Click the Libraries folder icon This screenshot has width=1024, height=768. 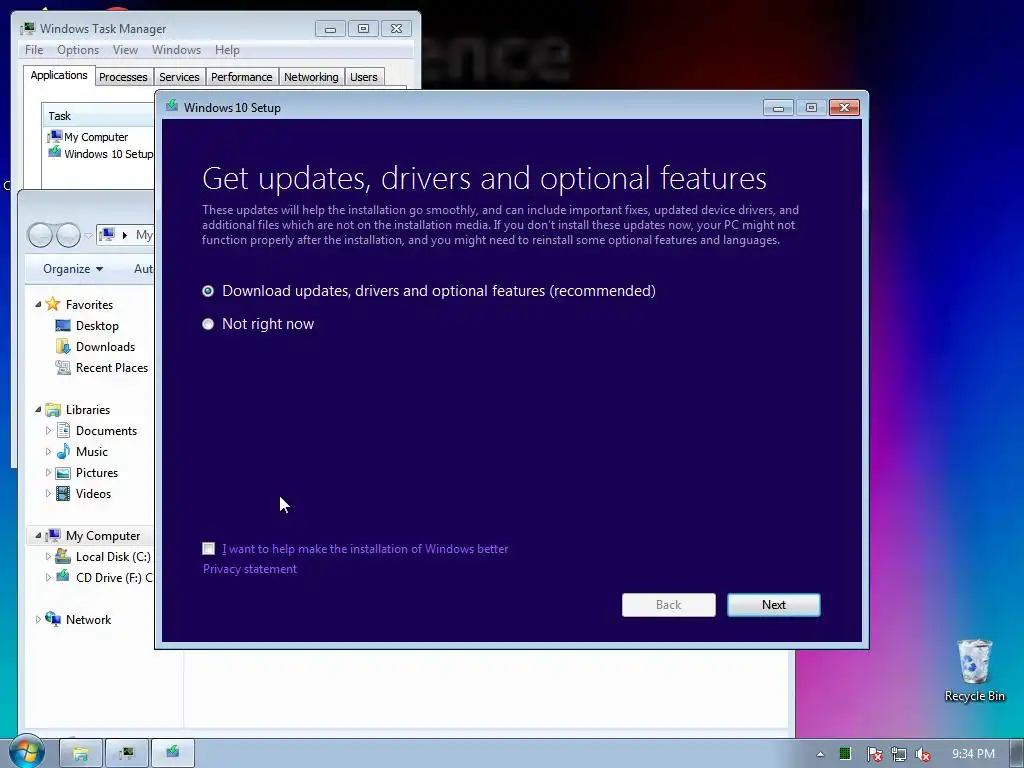point(53,410)
